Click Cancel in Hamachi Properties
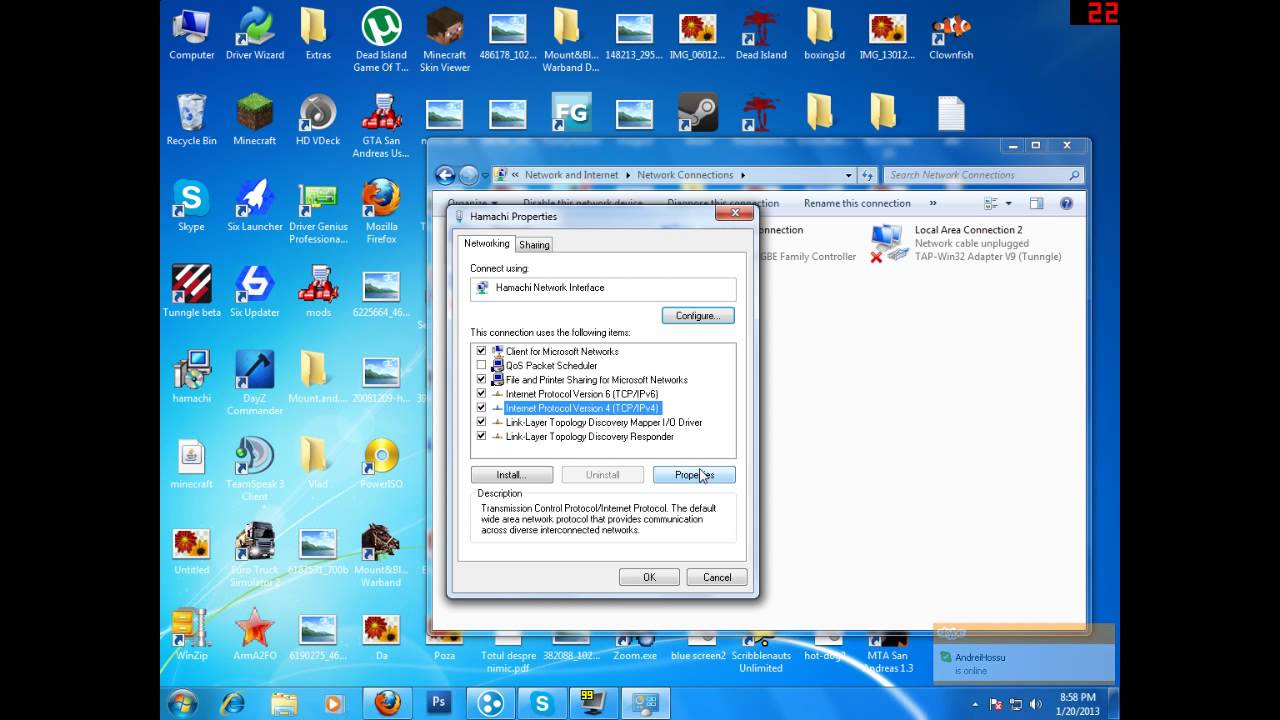1280x720 pixels. coord(717,577)
